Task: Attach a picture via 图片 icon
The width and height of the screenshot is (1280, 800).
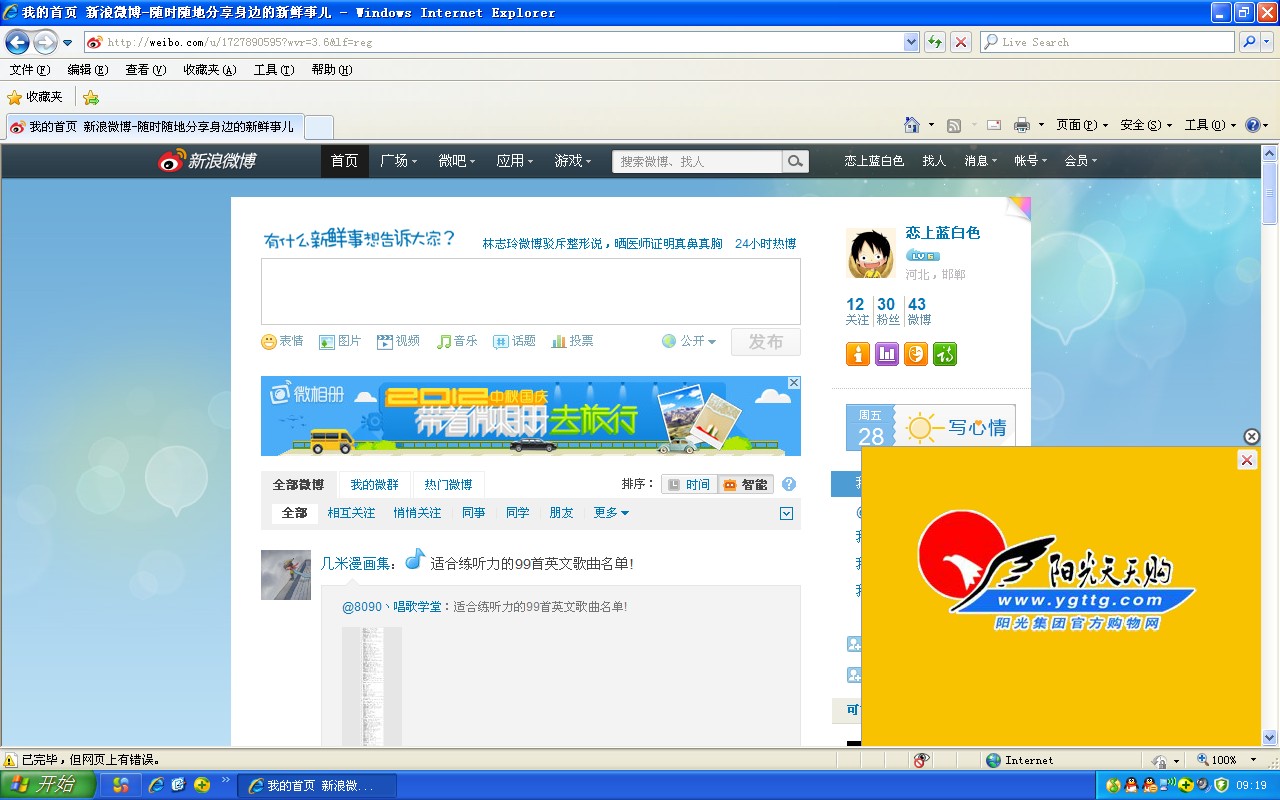Action: 340,341
